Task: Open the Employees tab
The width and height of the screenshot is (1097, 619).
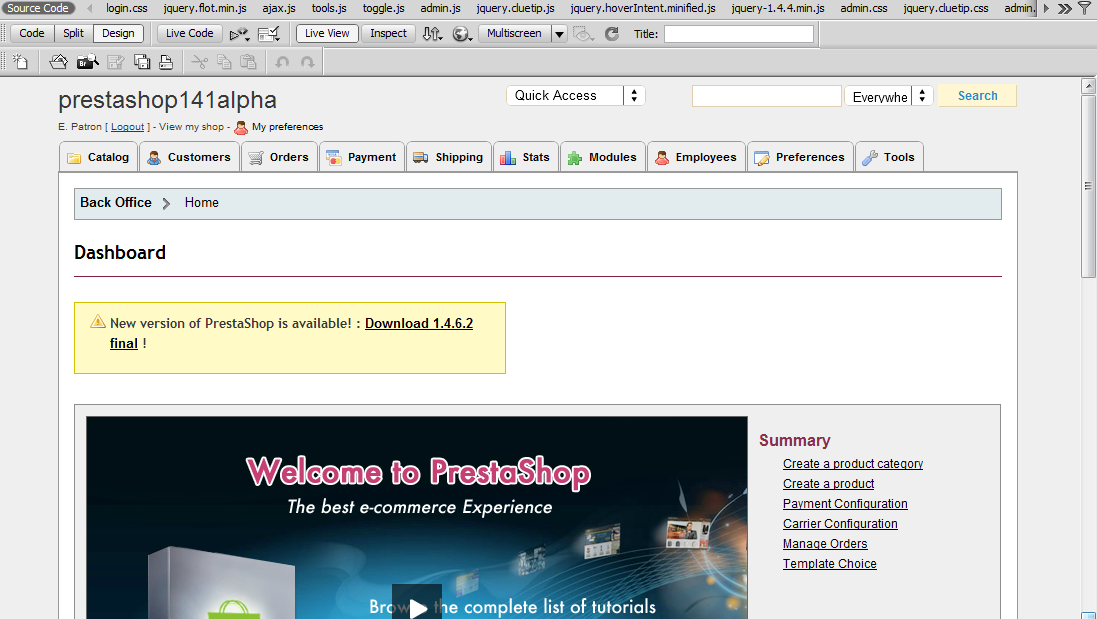Action: point(696,157)
